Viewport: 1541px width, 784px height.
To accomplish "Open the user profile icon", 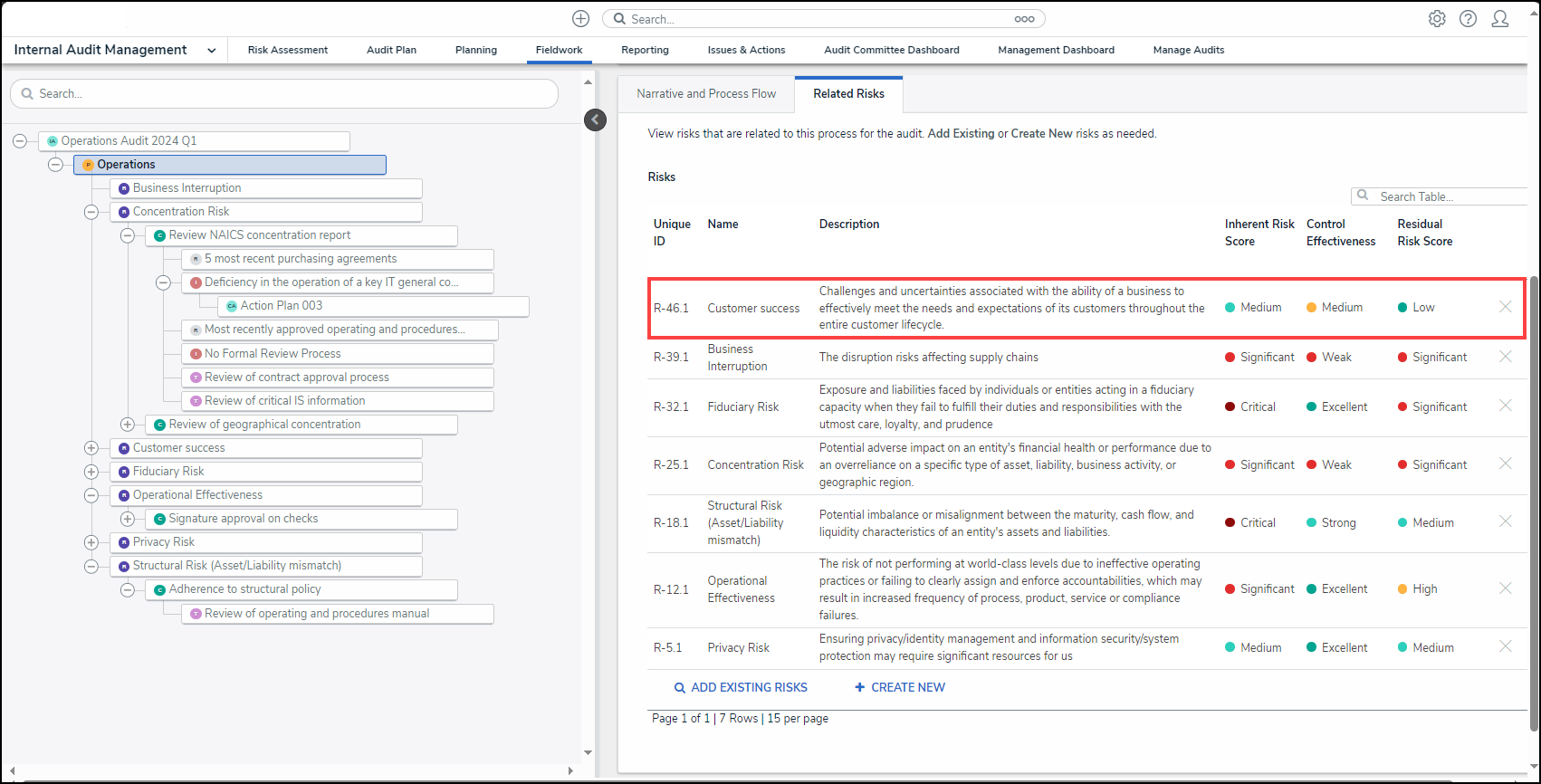I will click(1499, 19).
